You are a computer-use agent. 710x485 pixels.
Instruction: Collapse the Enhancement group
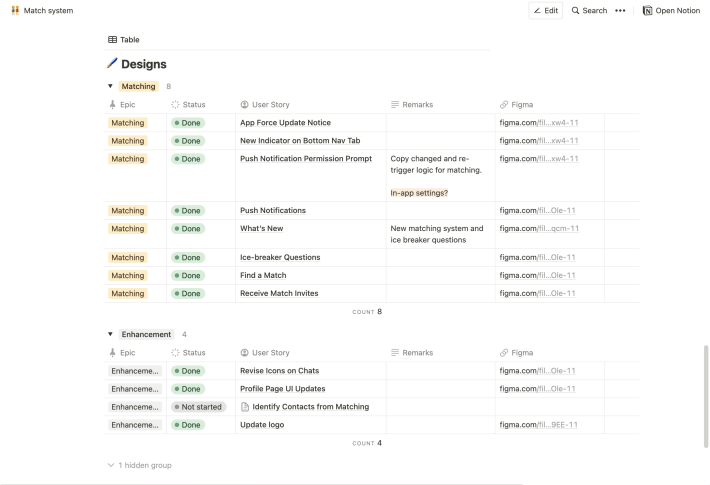click(x=111, y=334)
